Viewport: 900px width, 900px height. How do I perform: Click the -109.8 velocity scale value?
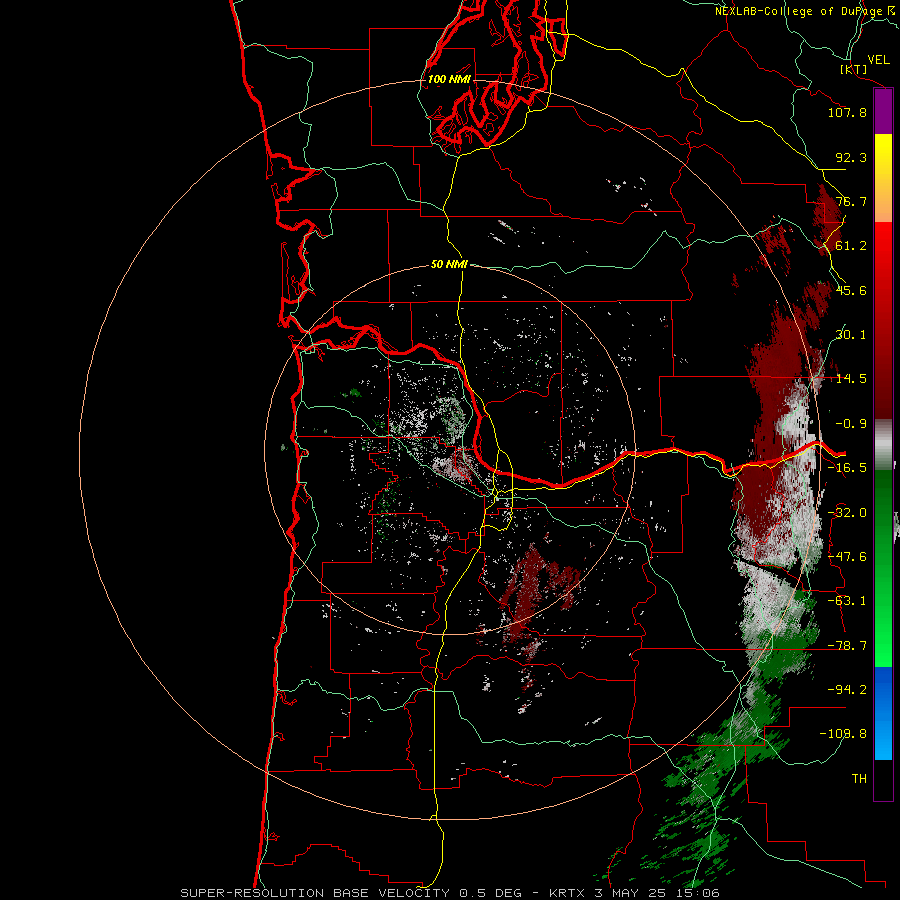click(843, 734)
